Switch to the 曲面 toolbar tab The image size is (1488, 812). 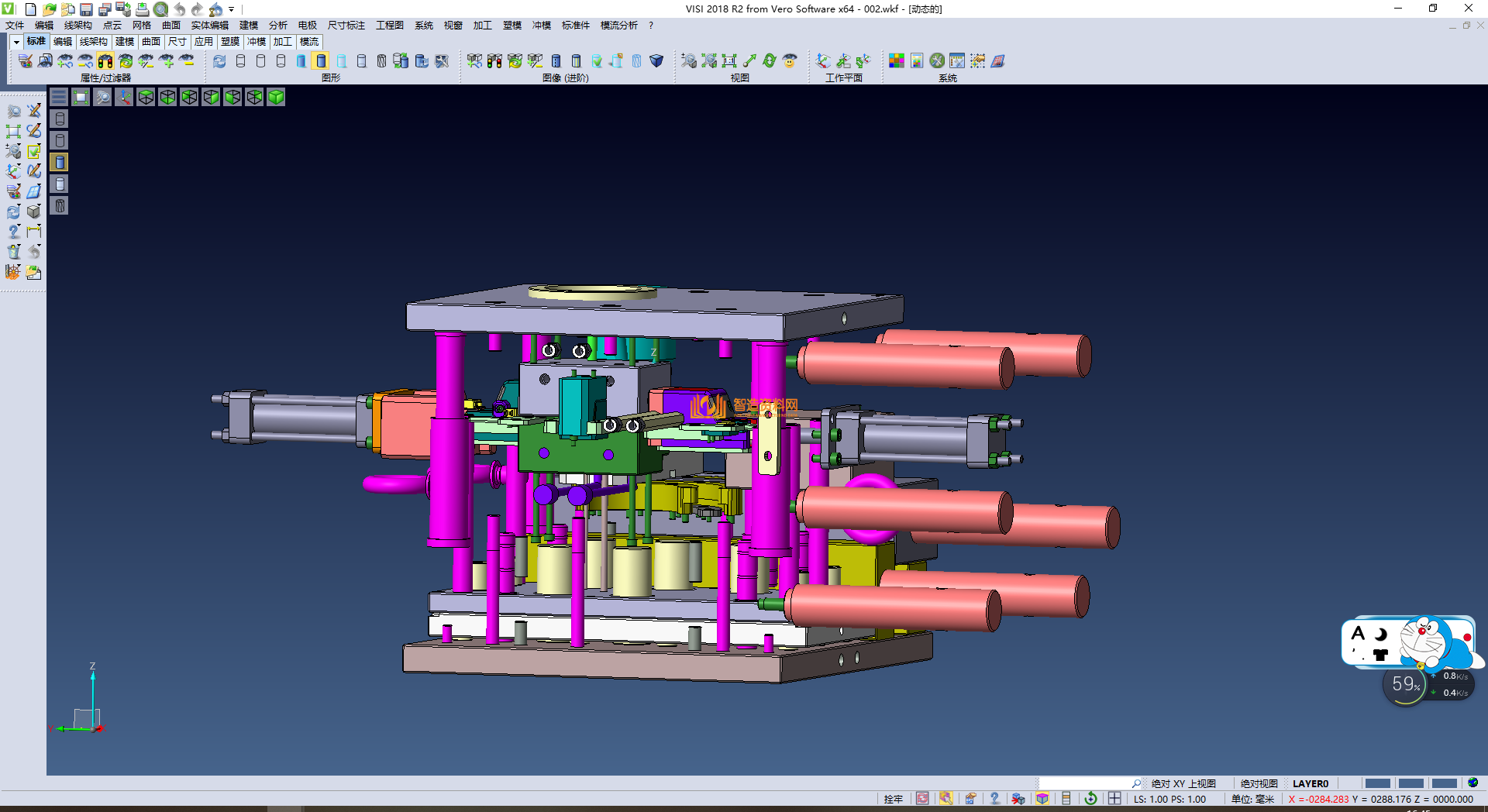pyautogui.click(x=151, y=42)
